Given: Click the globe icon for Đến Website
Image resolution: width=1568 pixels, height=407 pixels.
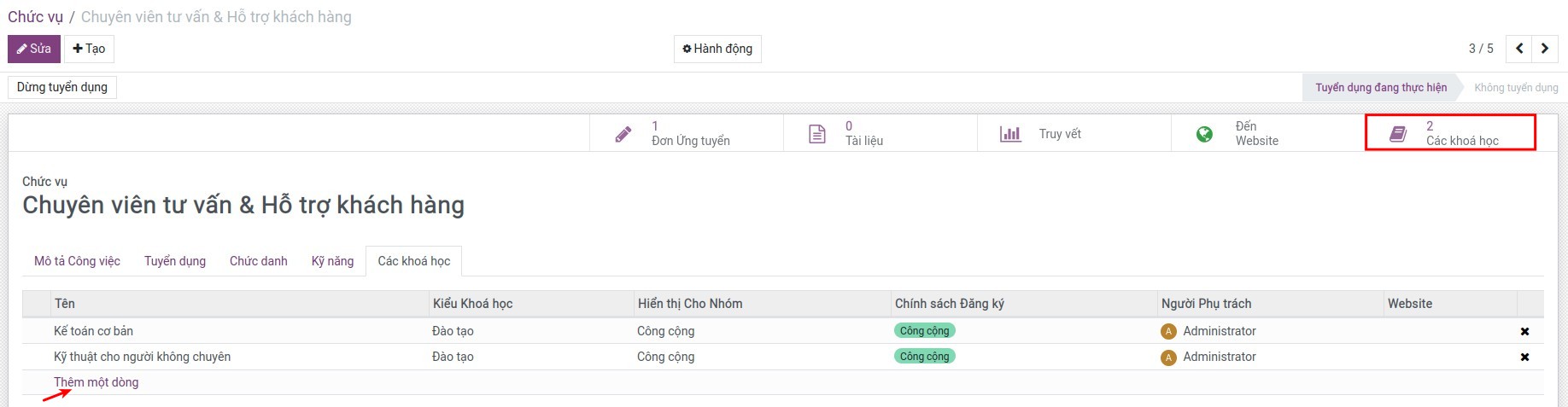Looking at the screenshot, I should (1204, 134).
